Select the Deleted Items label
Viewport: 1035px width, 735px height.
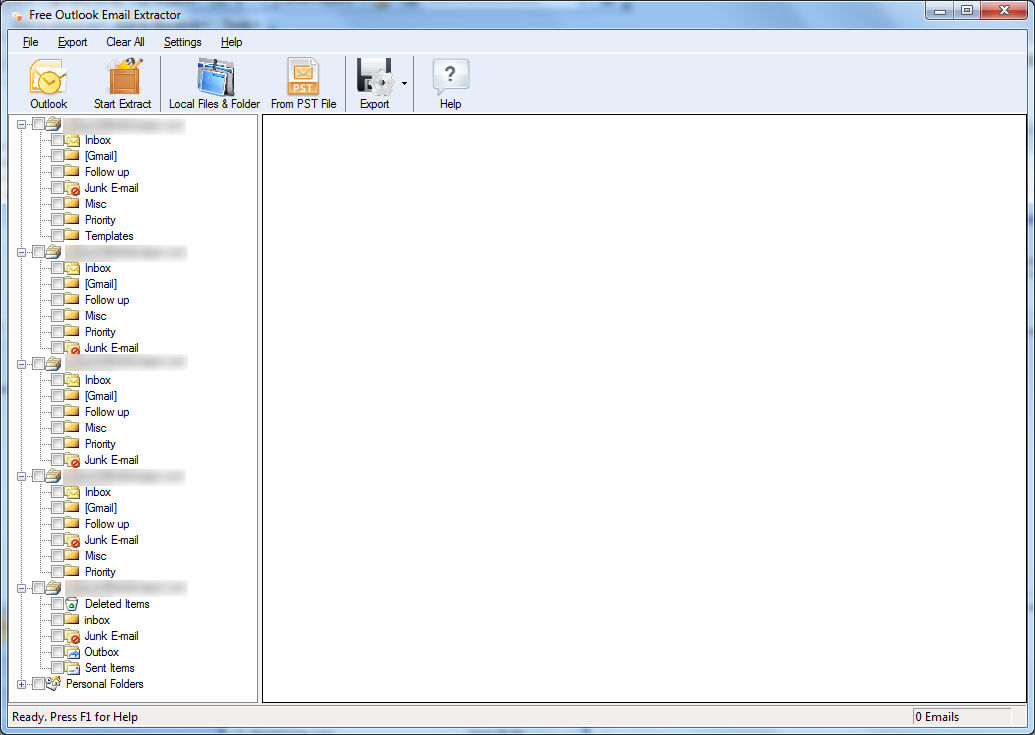pyautogui.click(x=117, y=604)
